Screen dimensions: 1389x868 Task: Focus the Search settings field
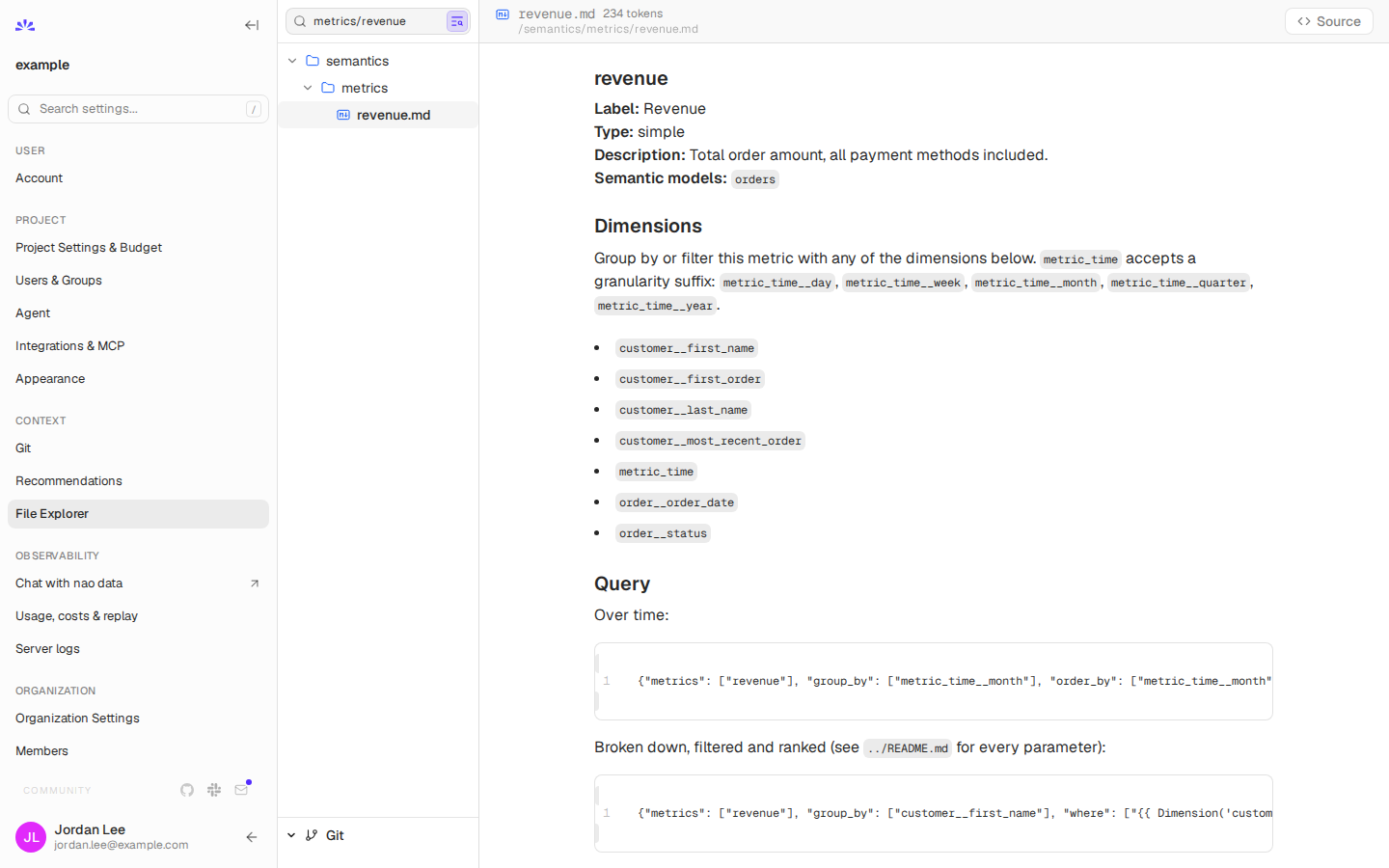[x=138, y=109]
